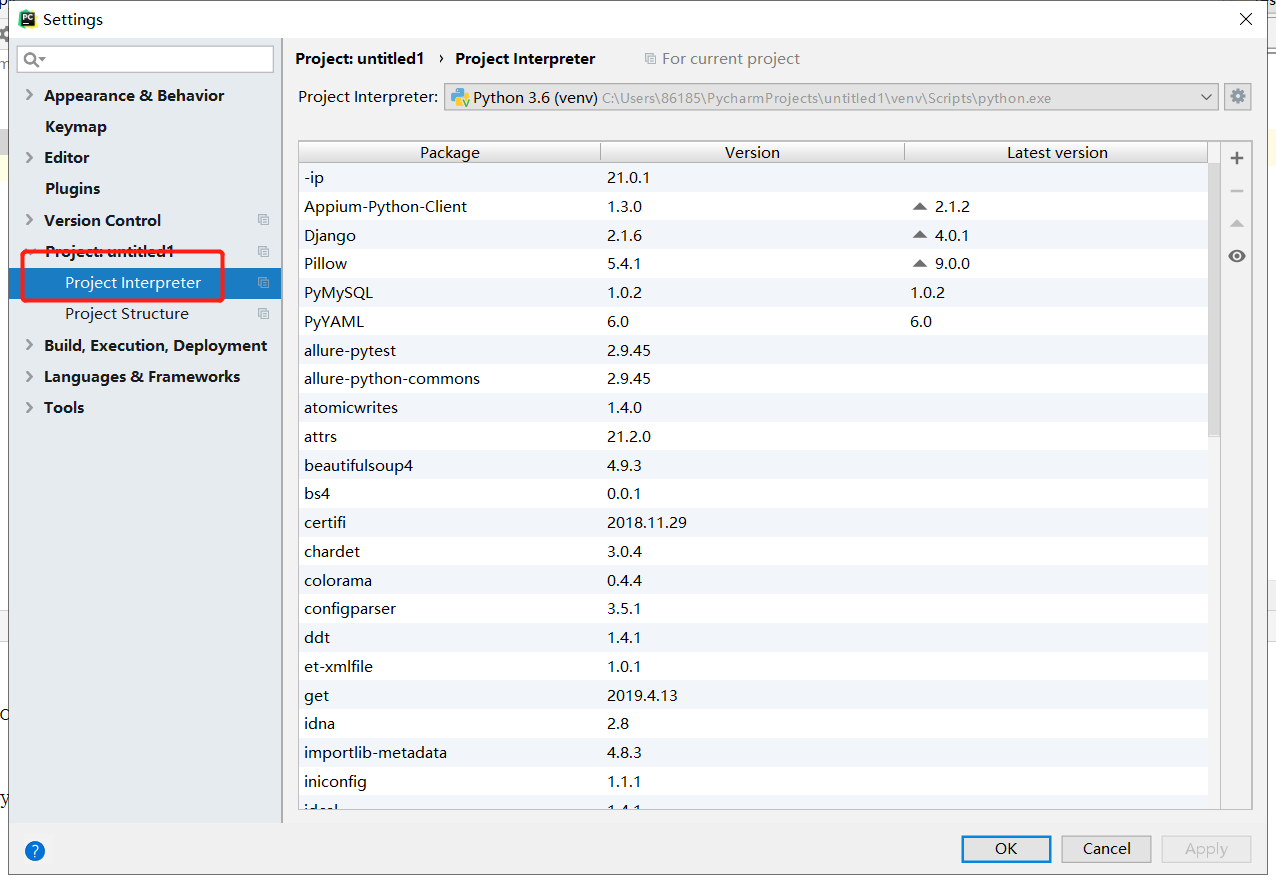Click the copy icon beside Project Interpreter
The height and width of the screenshot is (883, 1276).
point(263,283)
